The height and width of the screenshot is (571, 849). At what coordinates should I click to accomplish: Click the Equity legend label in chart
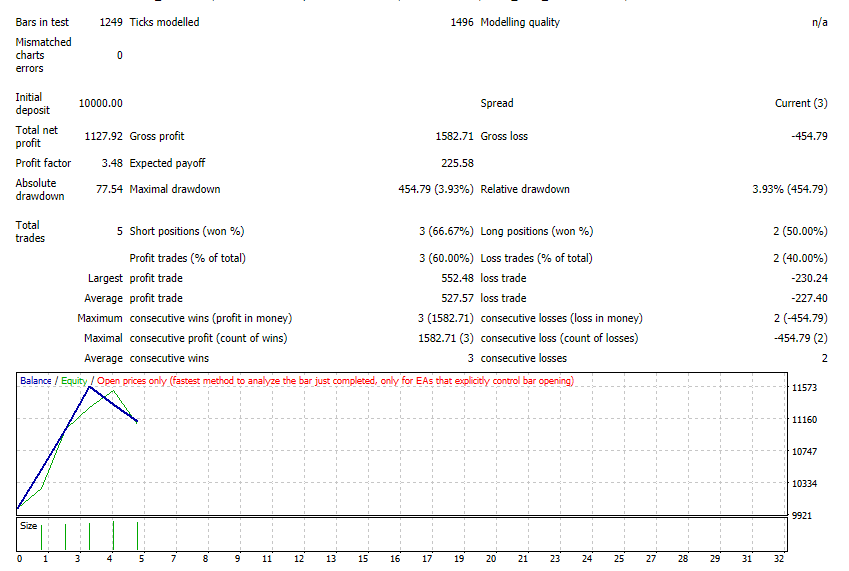pyautogui.click(x=74, y=380)
